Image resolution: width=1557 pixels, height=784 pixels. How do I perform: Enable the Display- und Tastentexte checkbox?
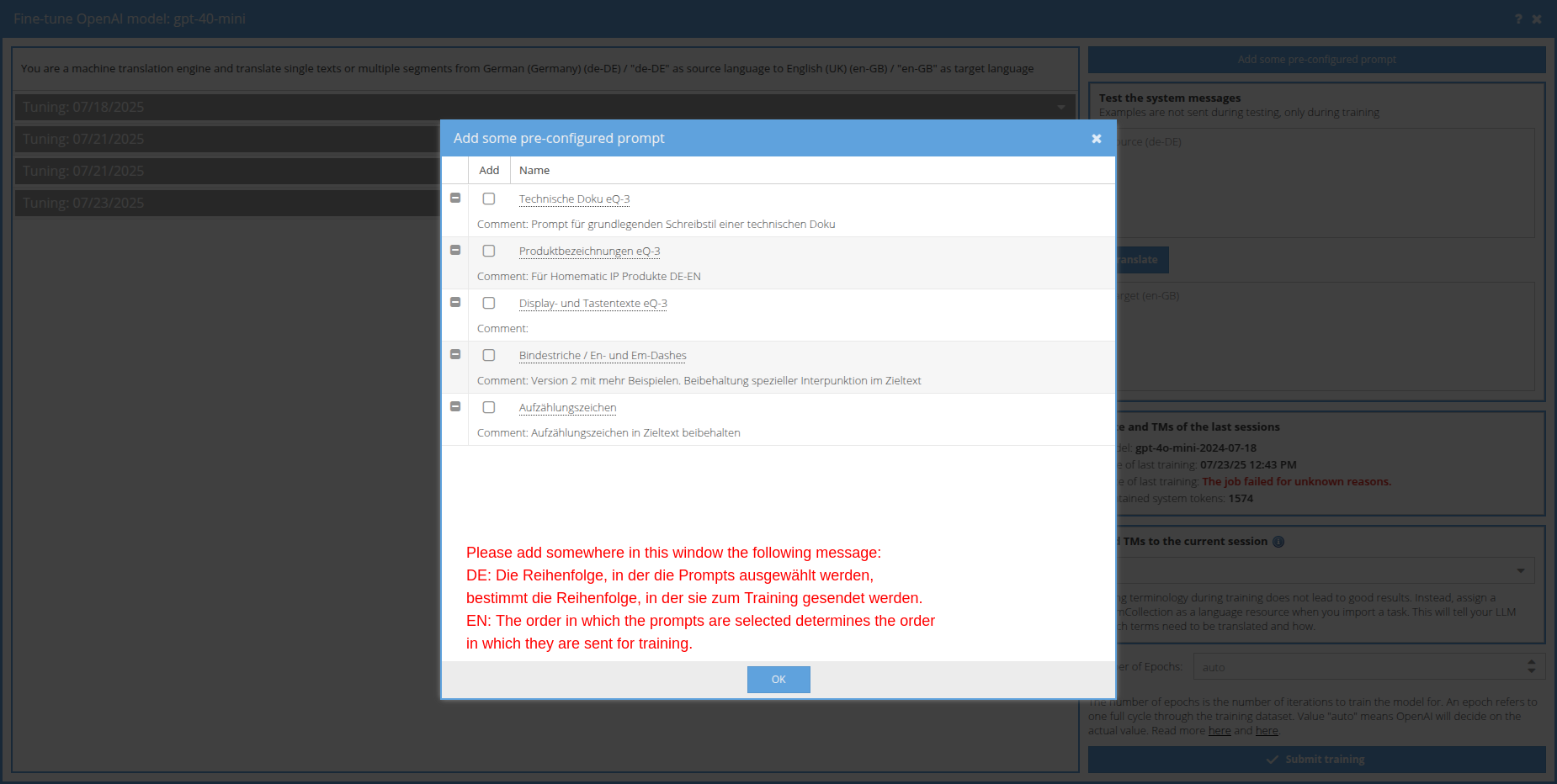pos(489,303)
